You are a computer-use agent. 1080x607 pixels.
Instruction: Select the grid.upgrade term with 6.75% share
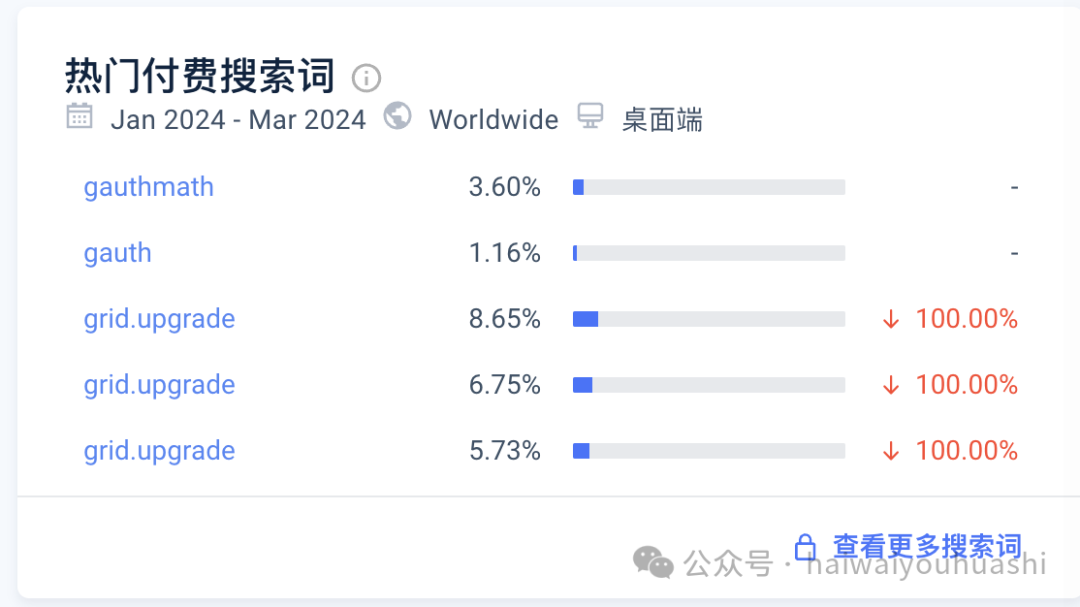click(159, 385)
